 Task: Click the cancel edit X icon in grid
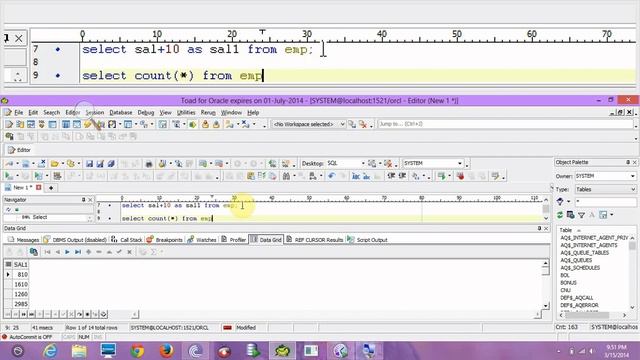coord(129,252)
